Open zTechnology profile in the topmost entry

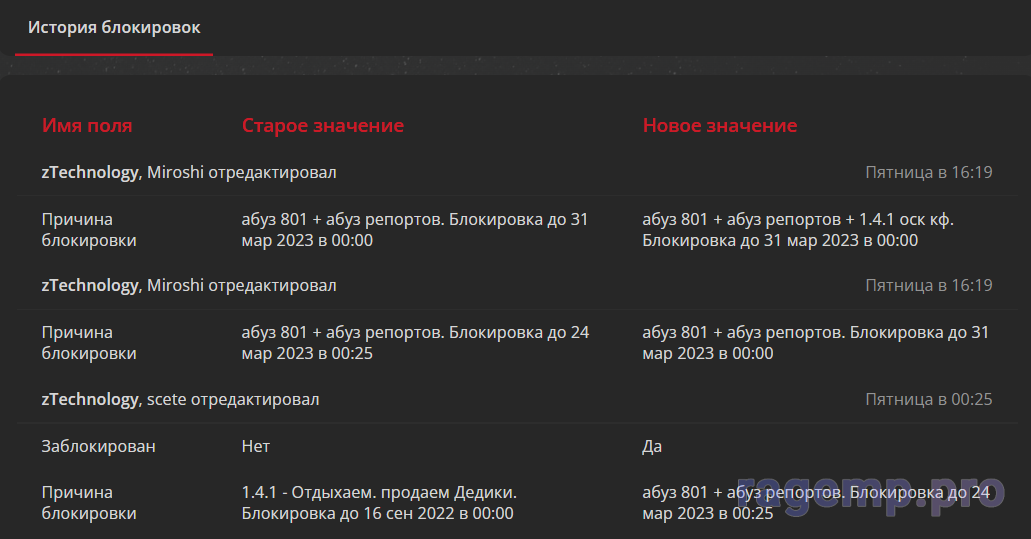[89, 173]
